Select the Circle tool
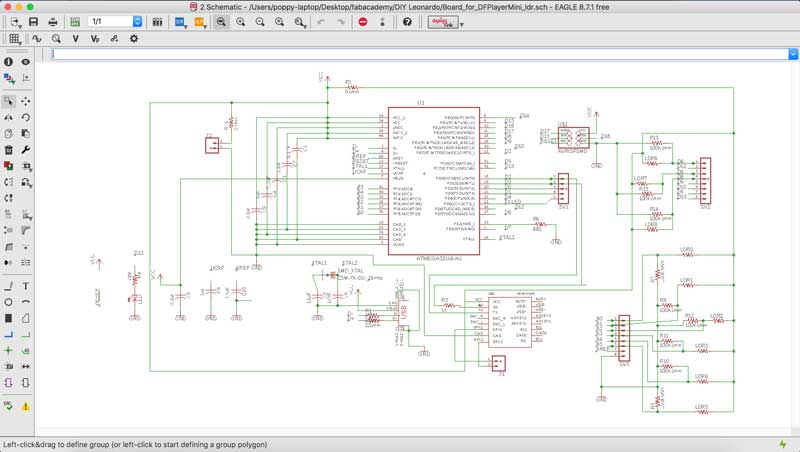Screen dimensions: 800x452 (x=9, y=302)
